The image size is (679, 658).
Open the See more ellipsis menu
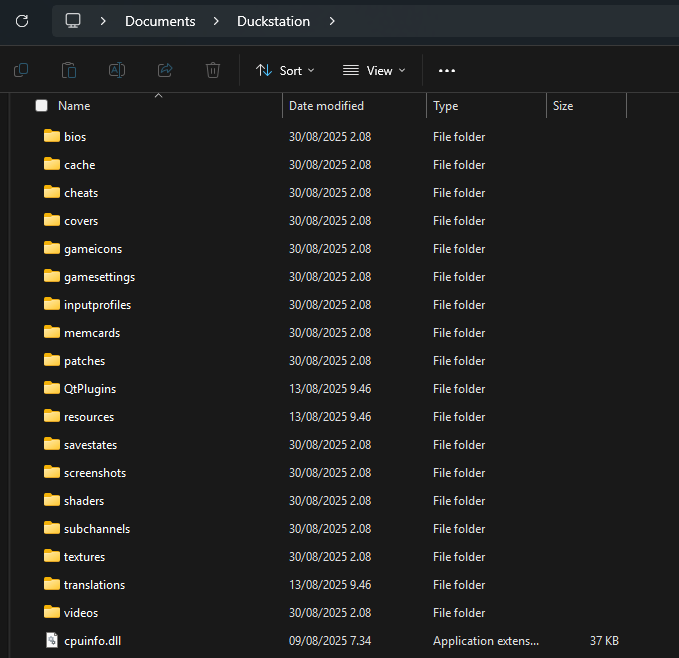coord(446,71)
